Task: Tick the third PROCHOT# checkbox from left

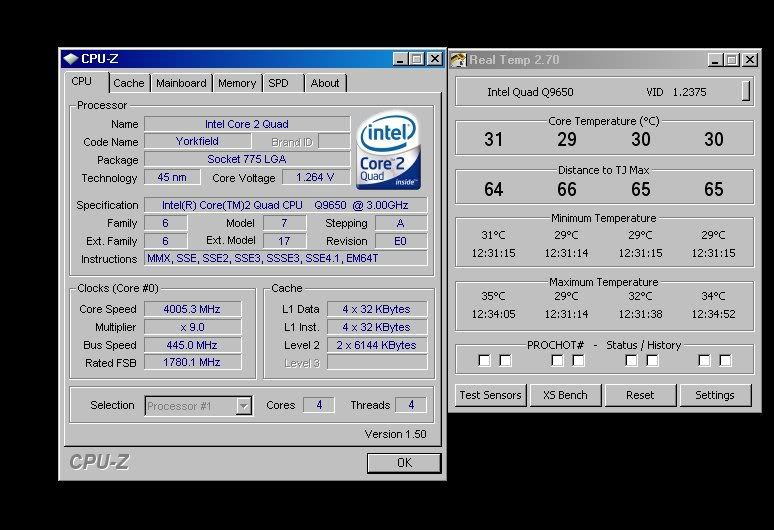Action: pyautogui.click(x=557, y=360)
